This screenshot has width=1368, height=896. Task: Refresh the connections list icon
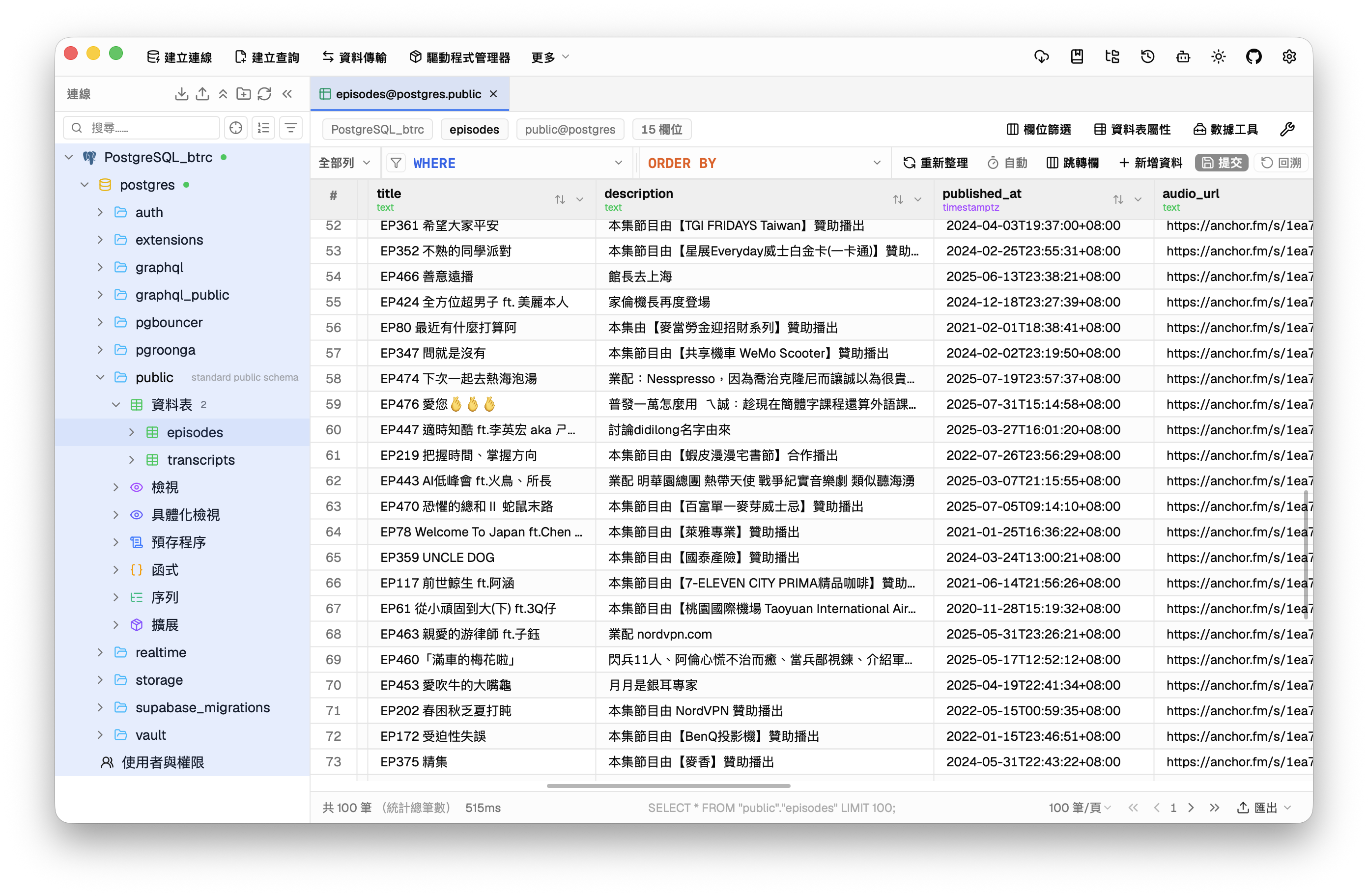pyautogui.click(x=264, y=94)
